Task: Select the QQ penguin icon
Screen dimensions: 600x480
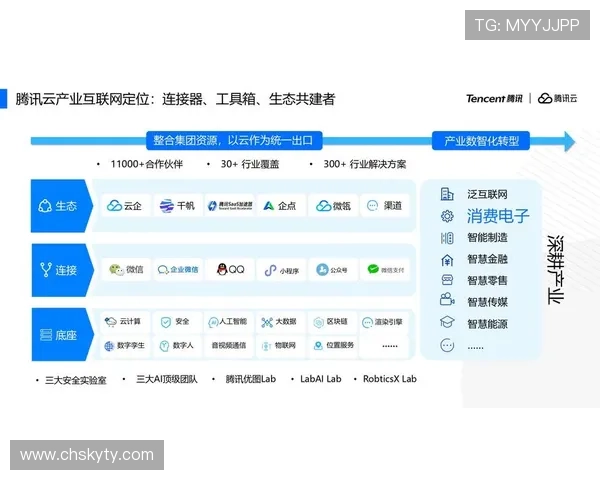Action: [222, 269]
